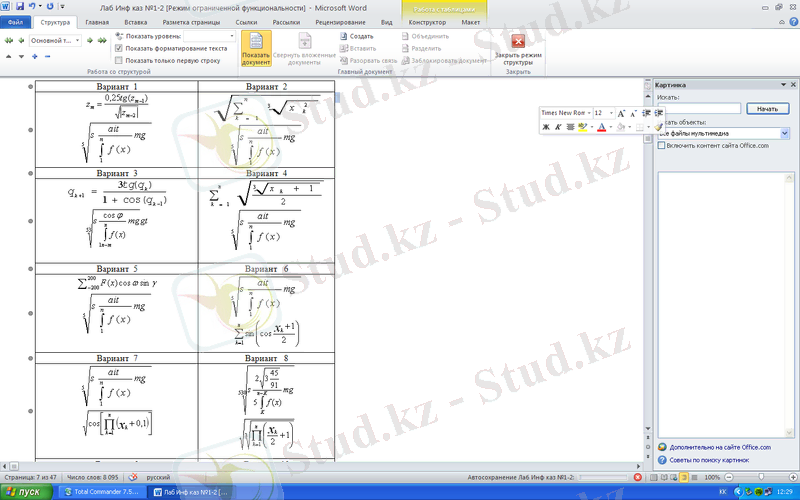Click spelling check icon in status bar
This screenshot has width=800, height=500.
pos(133,478)
